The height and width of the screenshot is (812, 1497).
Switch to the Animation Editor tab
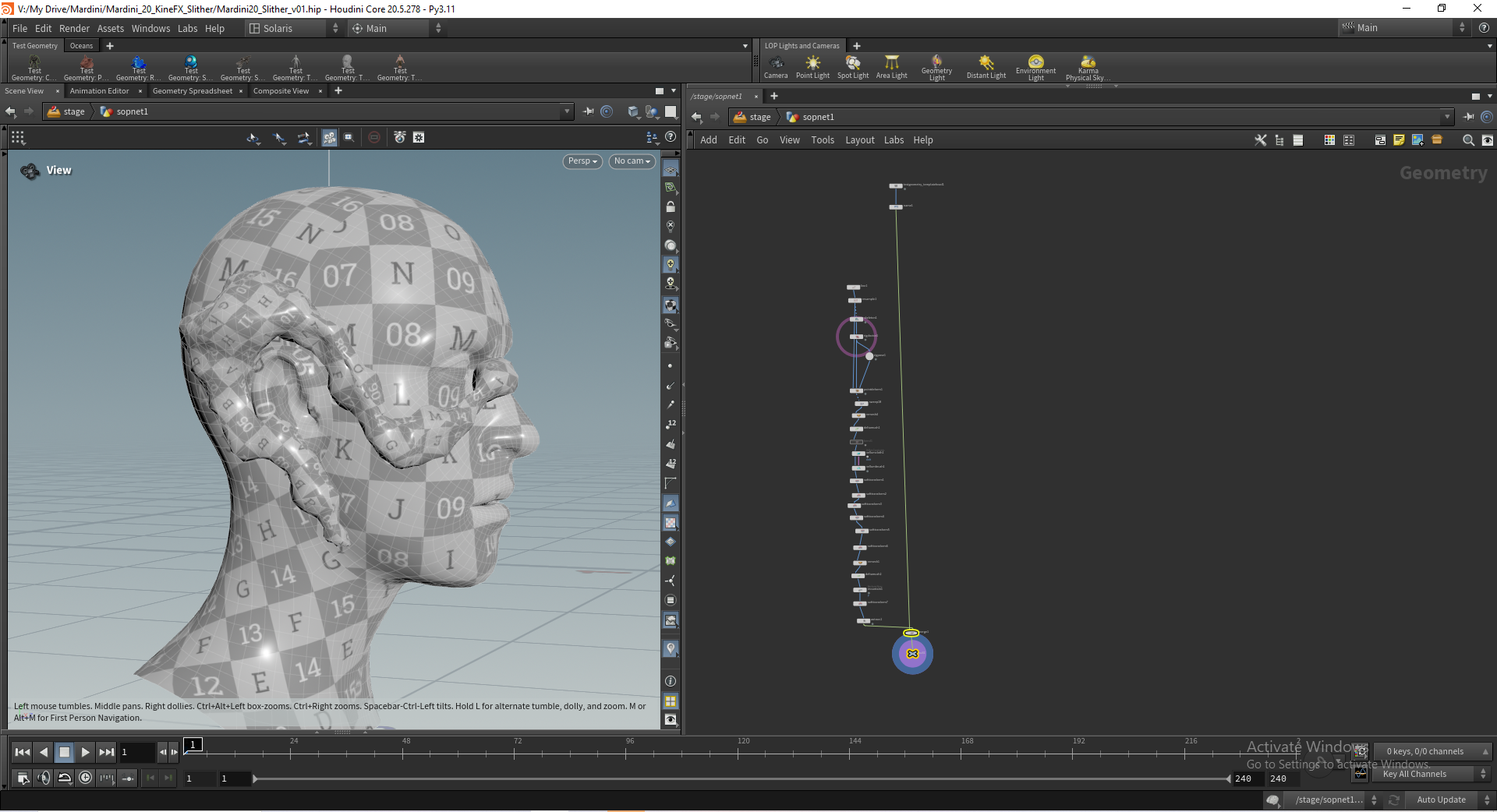(x=100, y=91)
